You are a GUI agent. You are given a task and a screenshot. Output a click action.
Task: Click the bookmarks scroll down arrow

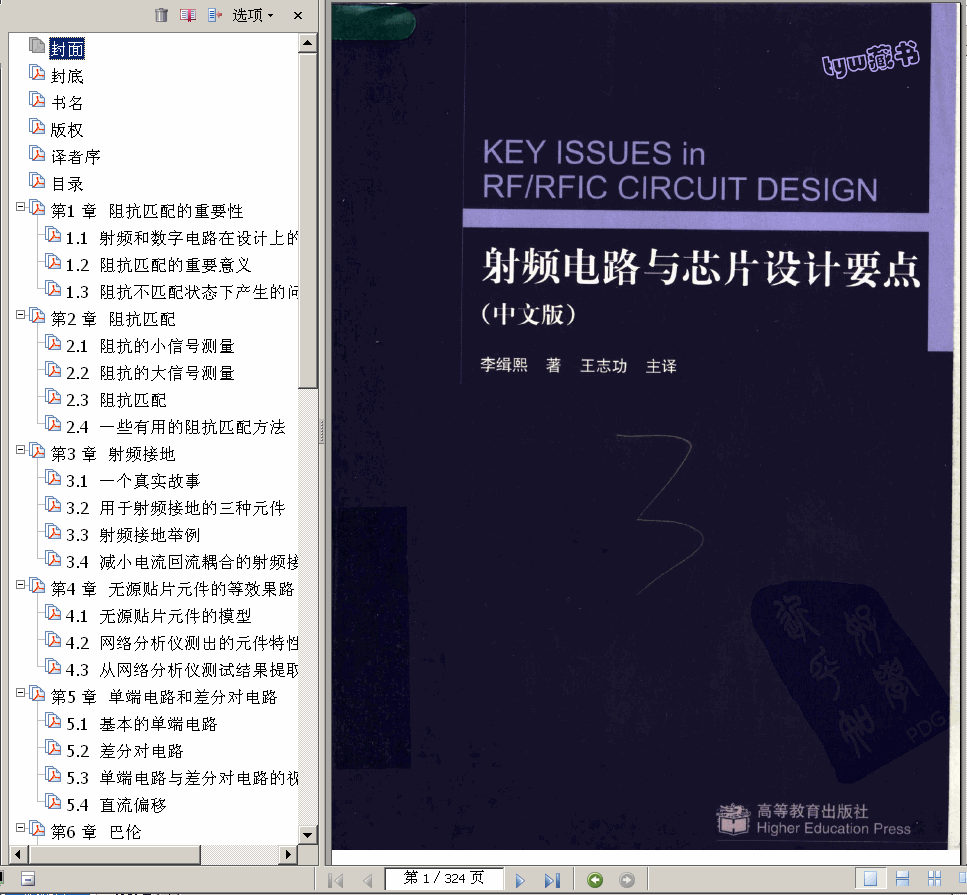click(x=307, y=835)
